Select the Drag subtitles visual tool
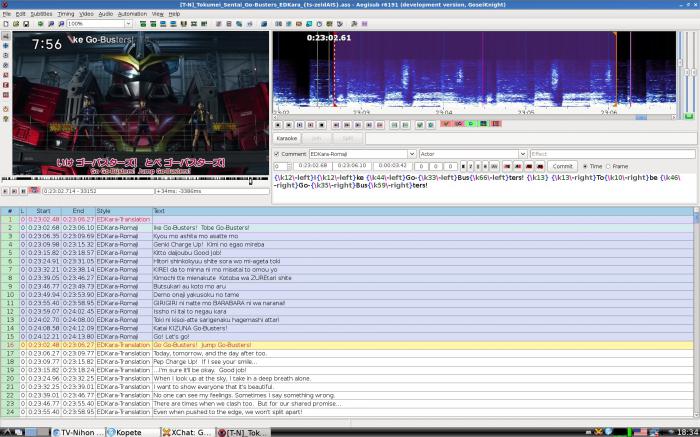The width and height of the screenshot is (700, 437). [6, 46]
